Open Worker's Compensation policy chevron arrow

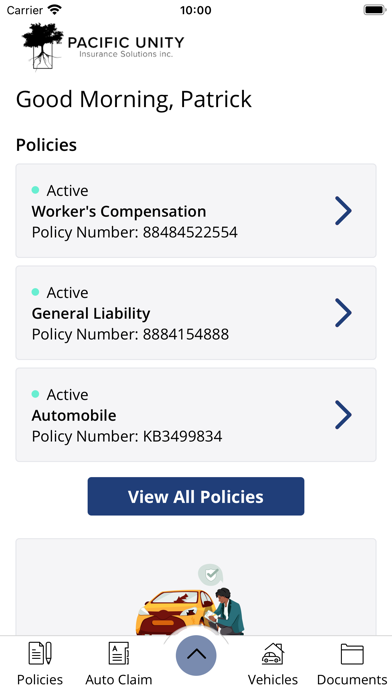[343, 211]
